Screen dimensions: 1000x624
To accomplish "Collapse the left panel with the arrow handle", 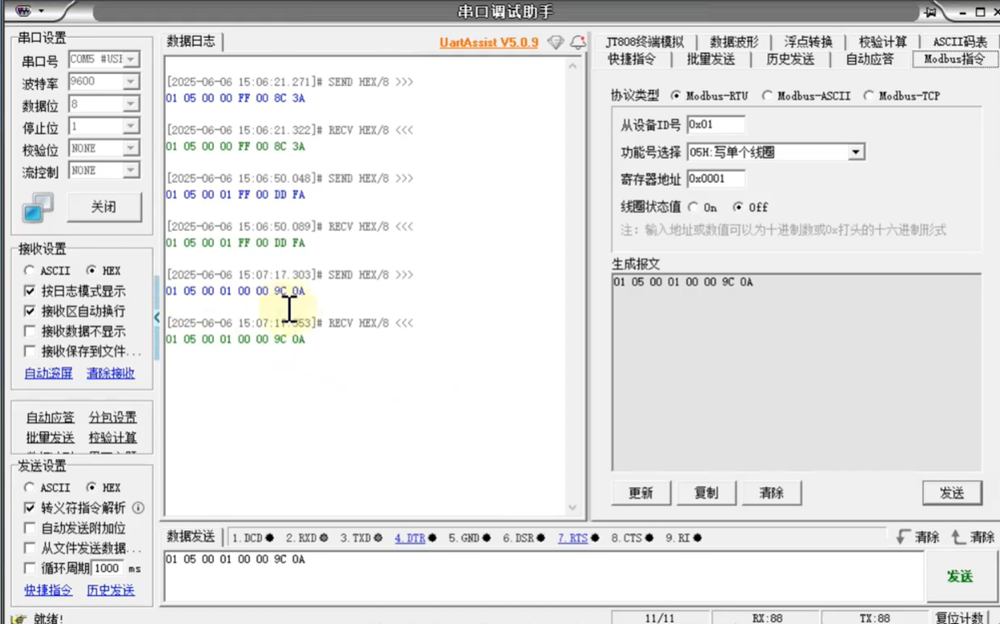I will tap(156, 317).
